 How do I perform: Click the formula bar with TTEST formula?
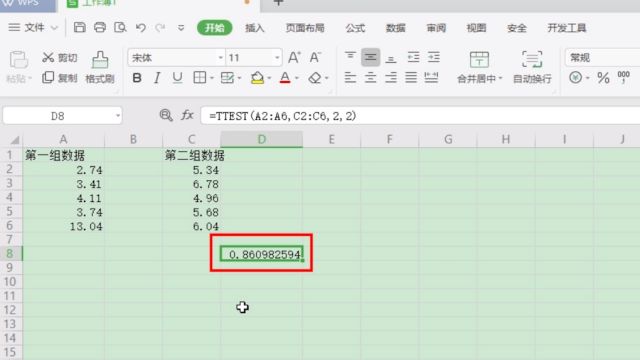[x=420, y=116]
